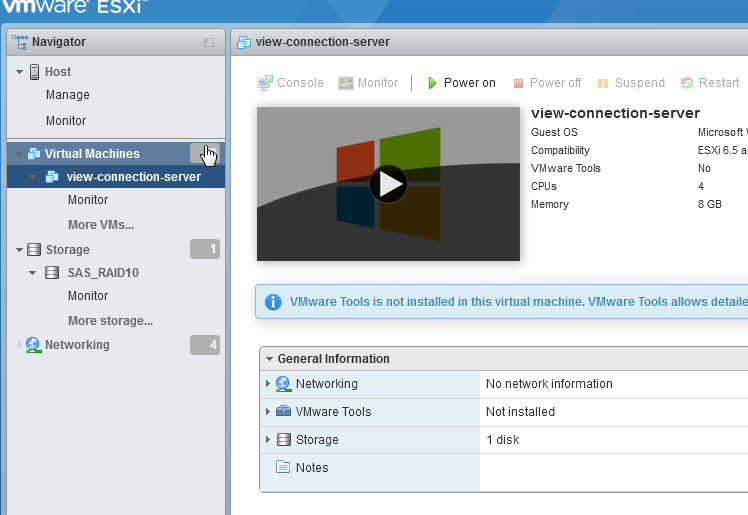The image size is (748, 515).
Task: Open Manage under Host
Action: tap(68, 95)
